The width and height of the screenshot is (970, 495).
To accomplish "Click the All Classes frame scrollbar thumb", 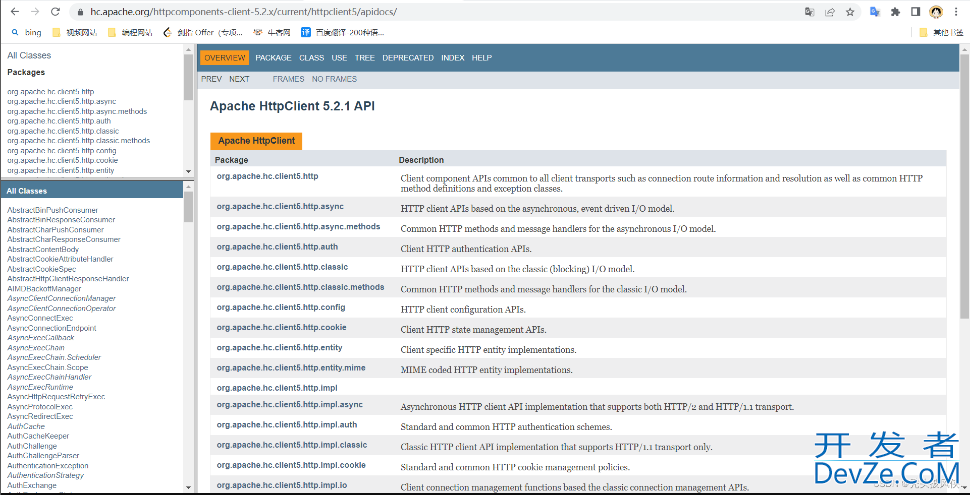I will [x=188, y=205].
